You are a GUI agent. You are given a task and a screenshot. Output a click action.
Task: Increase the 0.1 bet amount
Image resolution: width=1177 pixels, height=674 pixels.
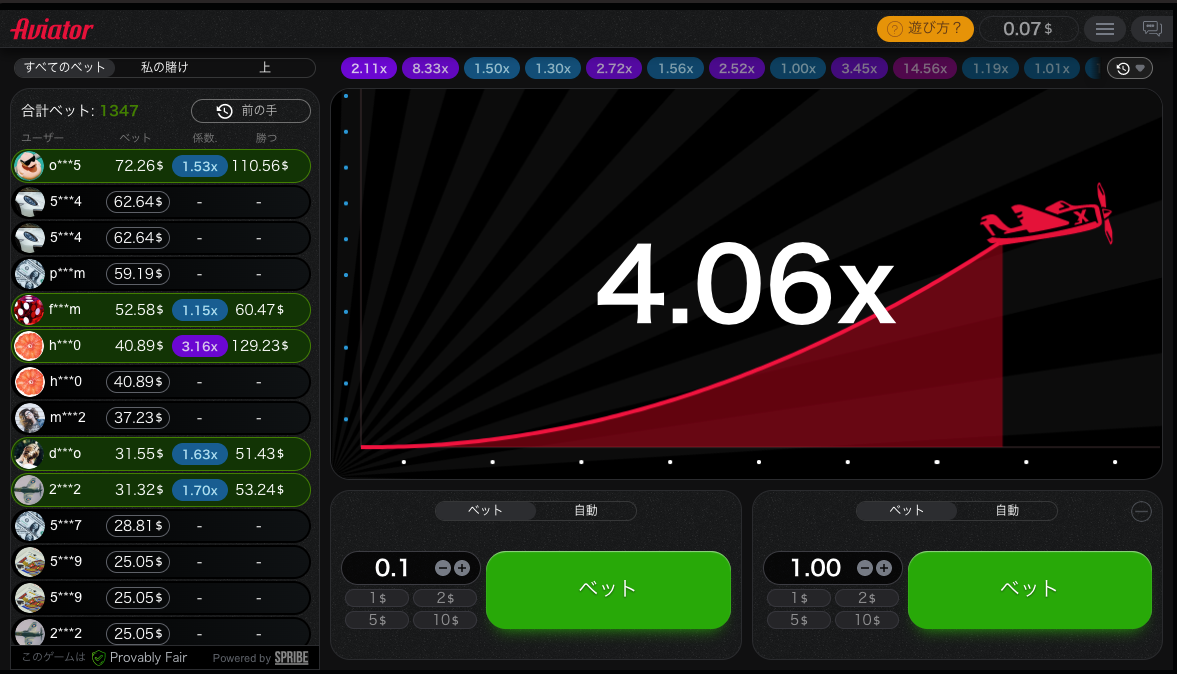[462, 568]
